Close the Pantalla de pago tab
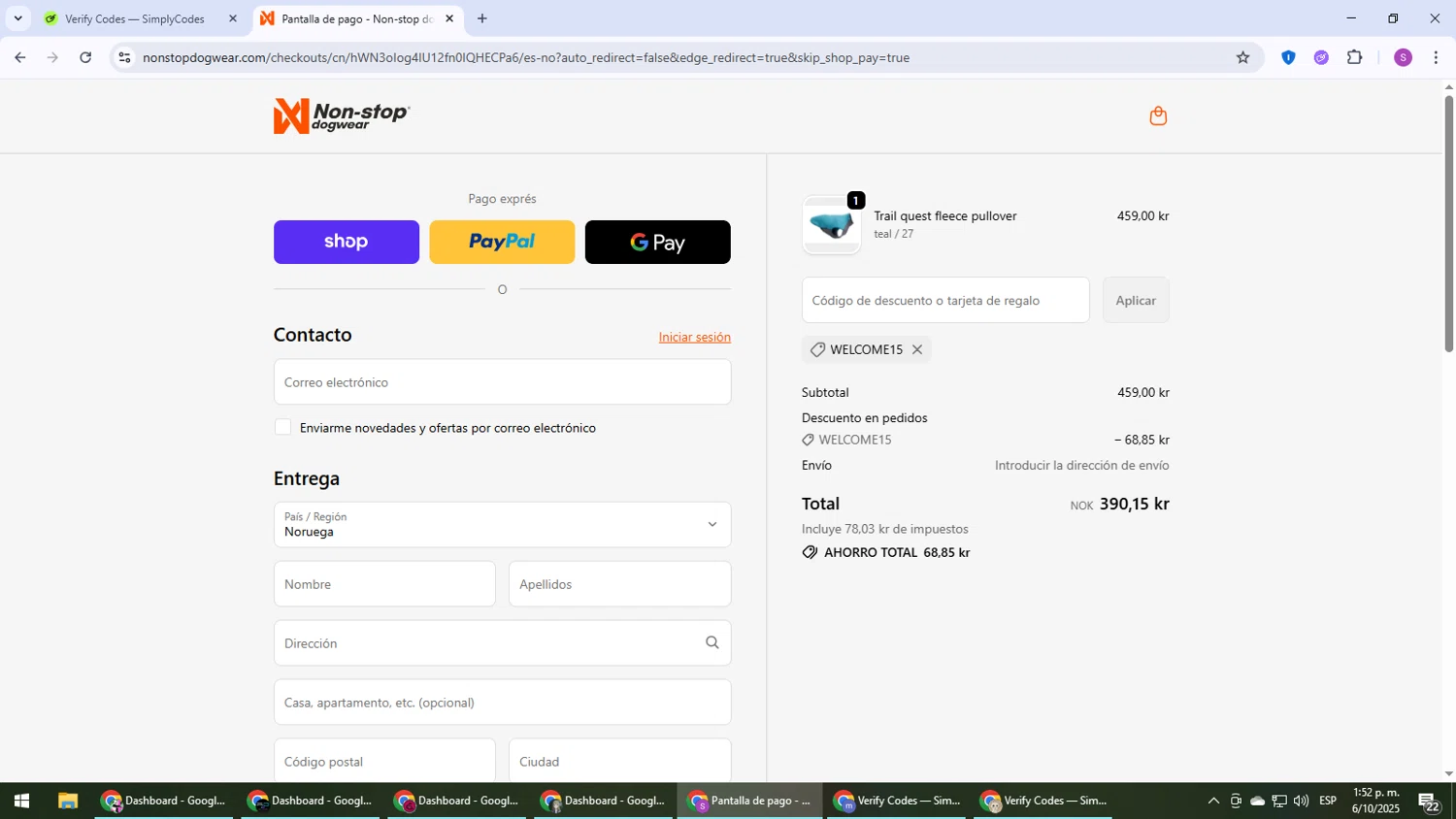The height and width of the screenshot is (819, 1456). point(449,18)
